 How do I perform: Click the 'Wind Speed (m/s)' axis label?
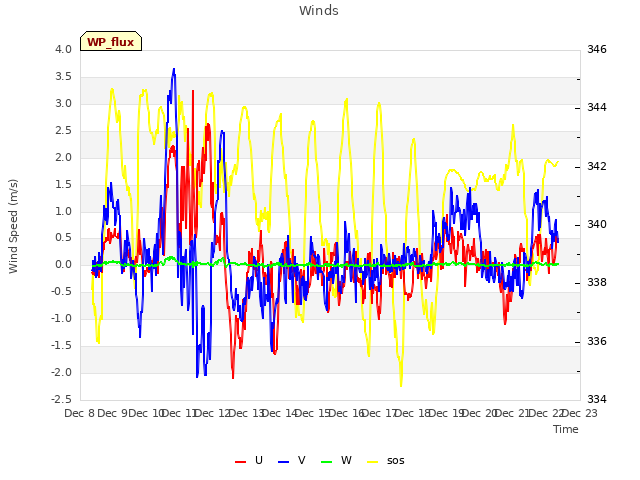pos(13,226)
